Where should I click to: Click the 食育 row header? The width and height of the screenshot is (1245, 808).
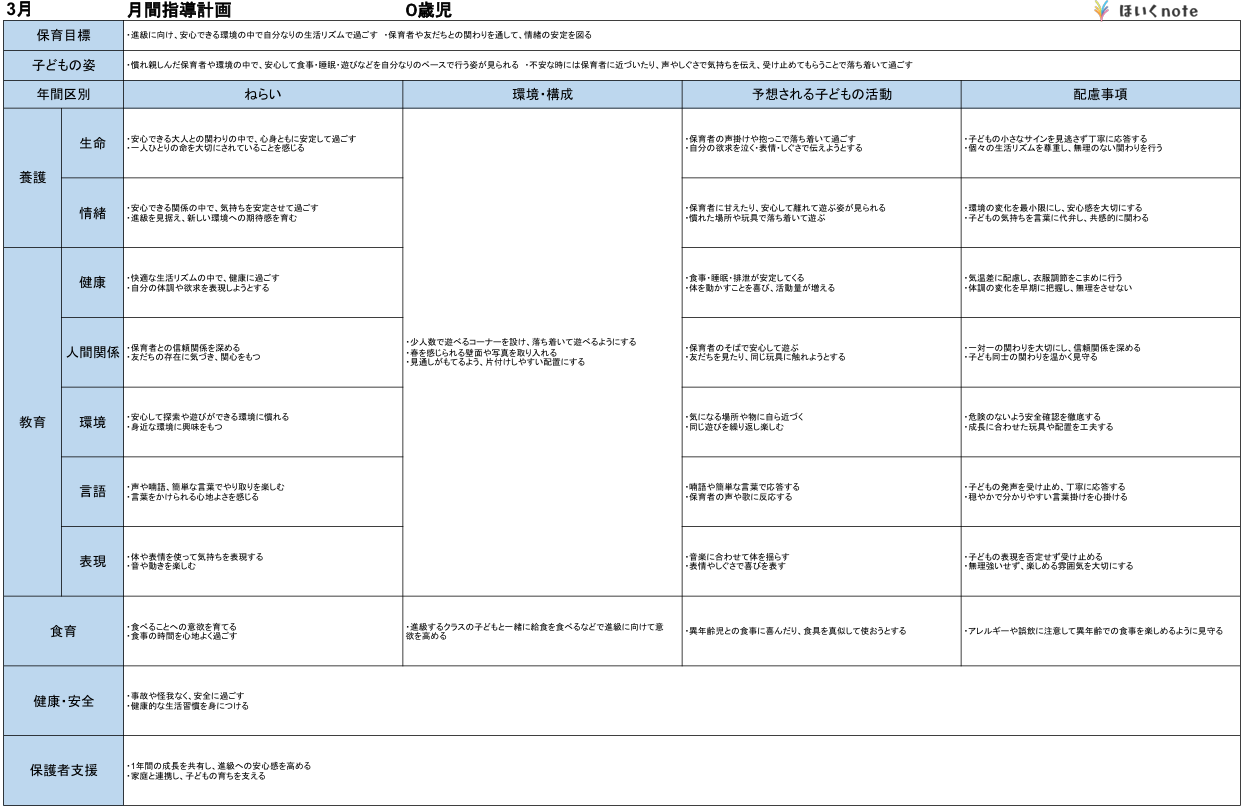[63, 631]
